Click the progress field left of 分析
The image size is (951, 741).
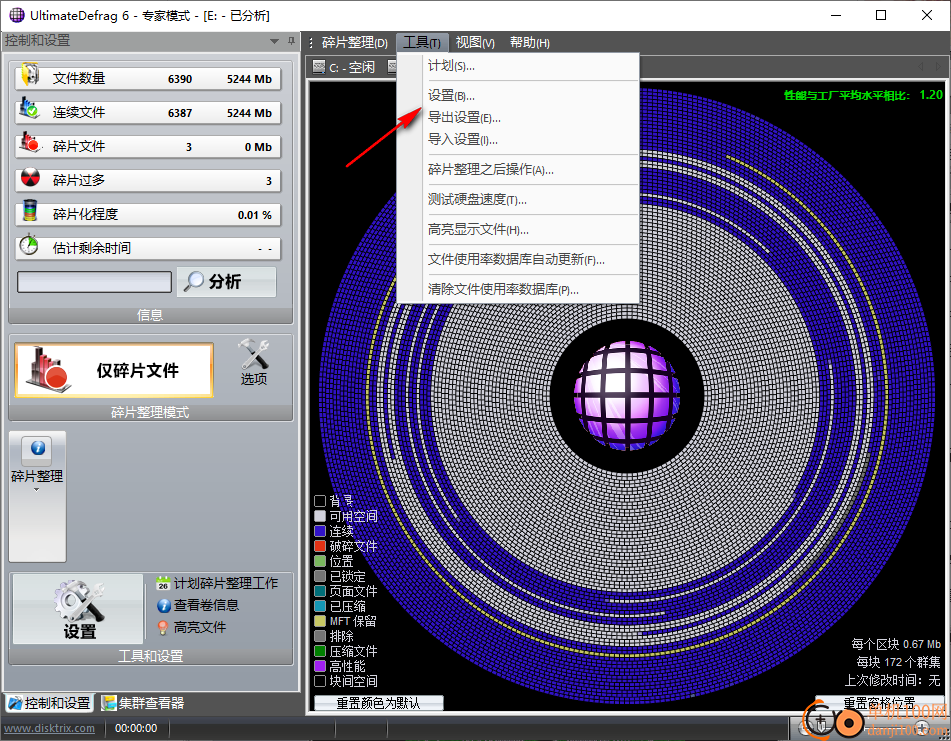(95, 282)
